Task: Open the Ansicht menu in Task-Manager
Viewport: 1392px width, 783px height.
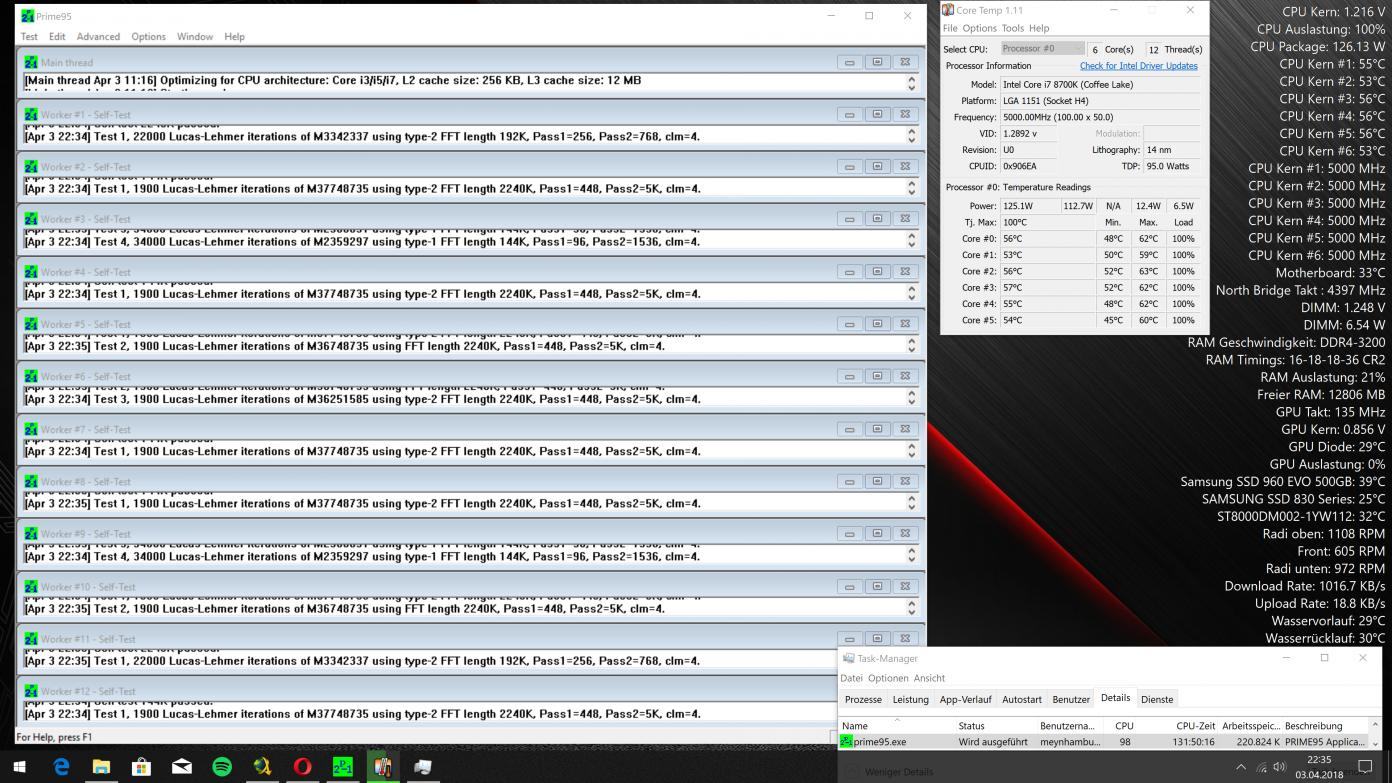Action: (929, 678)
